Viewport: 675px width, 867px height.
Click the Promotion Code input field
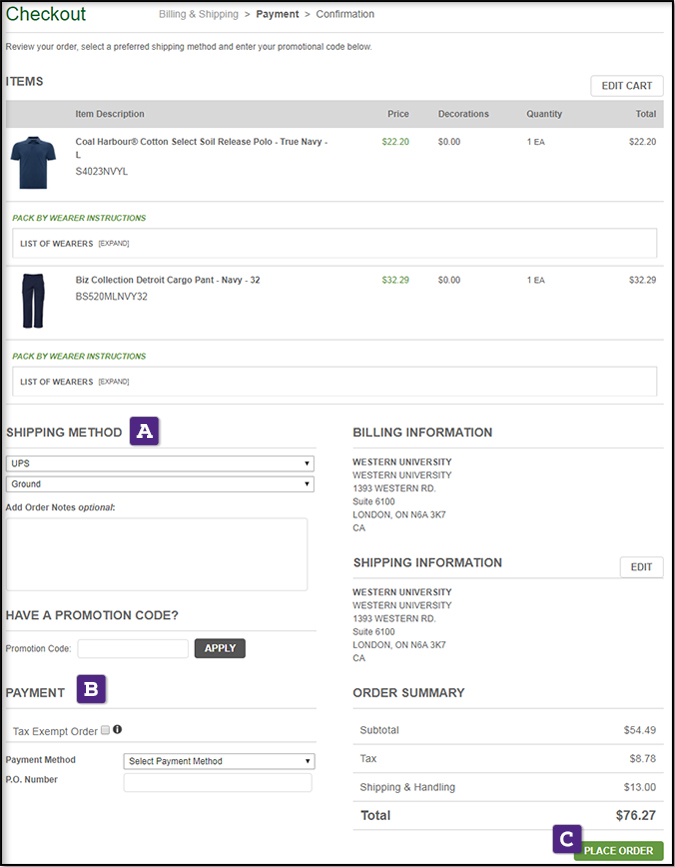133,649
